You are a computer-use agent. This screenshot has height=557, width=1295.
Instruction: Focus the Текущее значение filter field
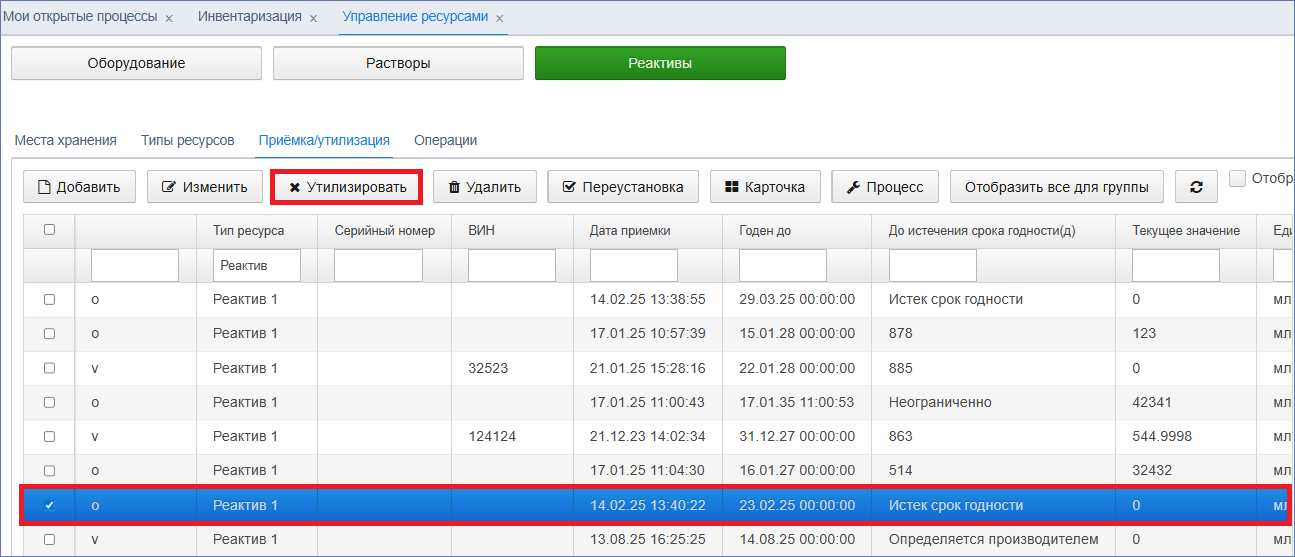pos(1176,265)
